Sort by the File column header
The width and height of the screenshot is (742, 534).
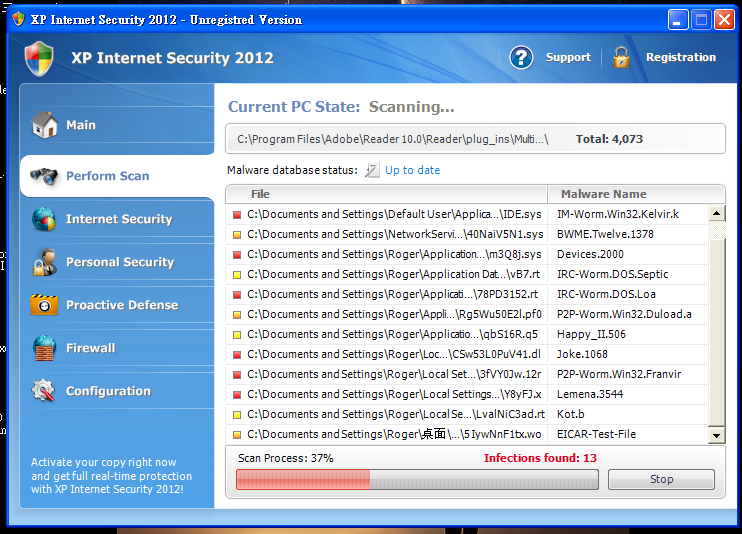(x=387, y=194)
